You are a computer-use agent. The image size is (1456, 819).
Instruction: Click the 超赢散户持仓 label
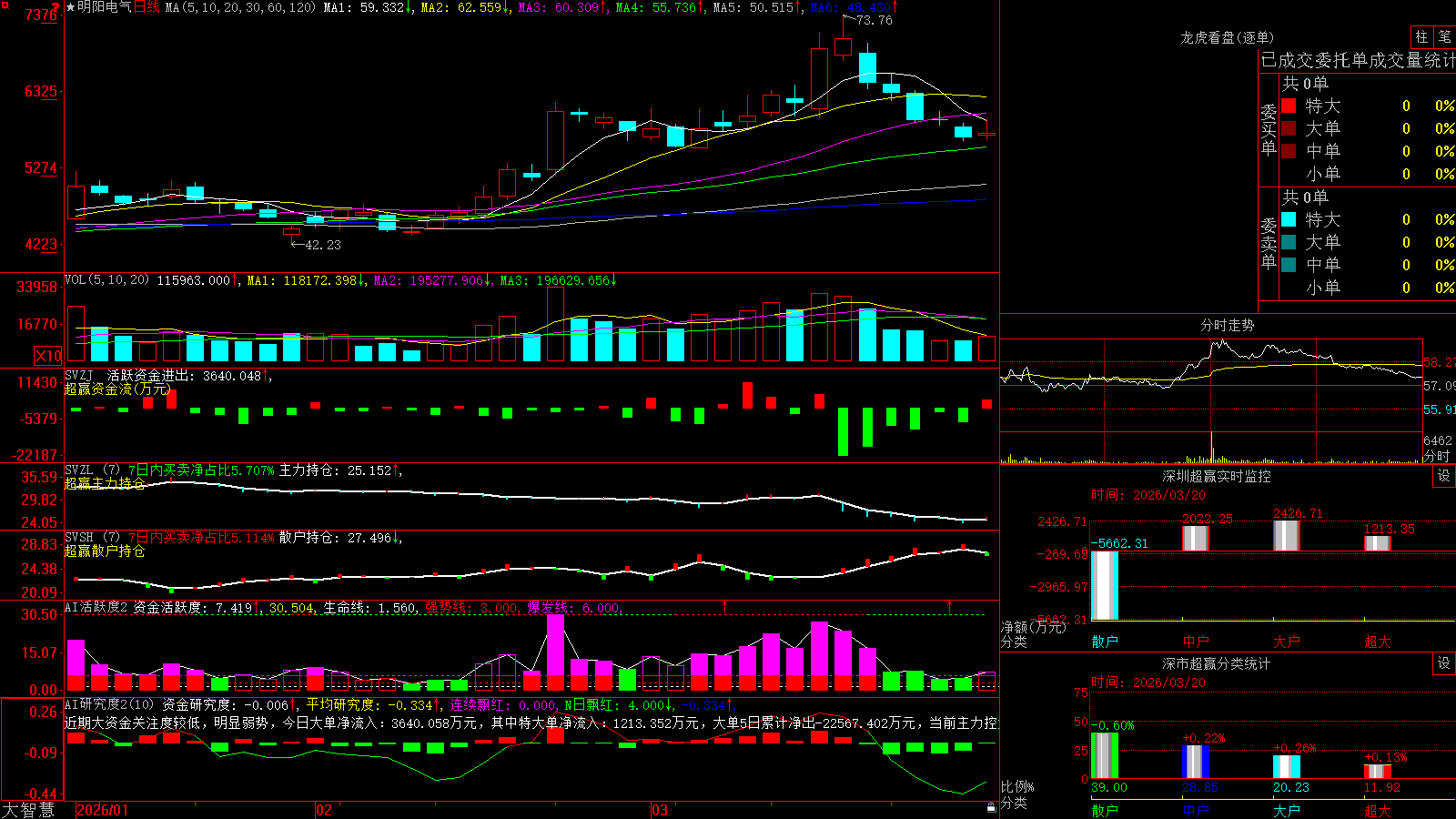(105, 551)
